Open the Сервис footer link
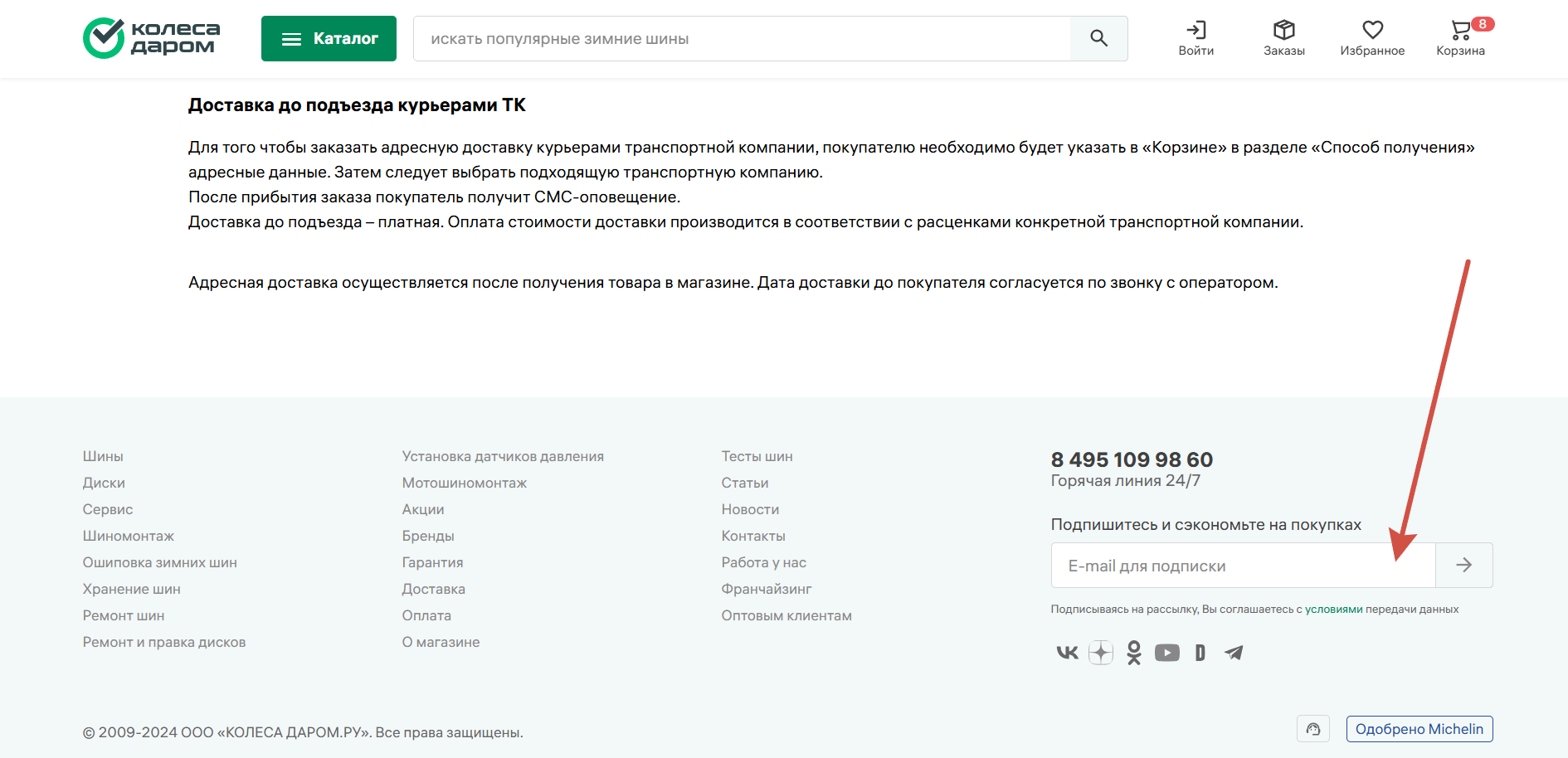The width and height of the screenshot is (1568, 758). tap(108, 509)
